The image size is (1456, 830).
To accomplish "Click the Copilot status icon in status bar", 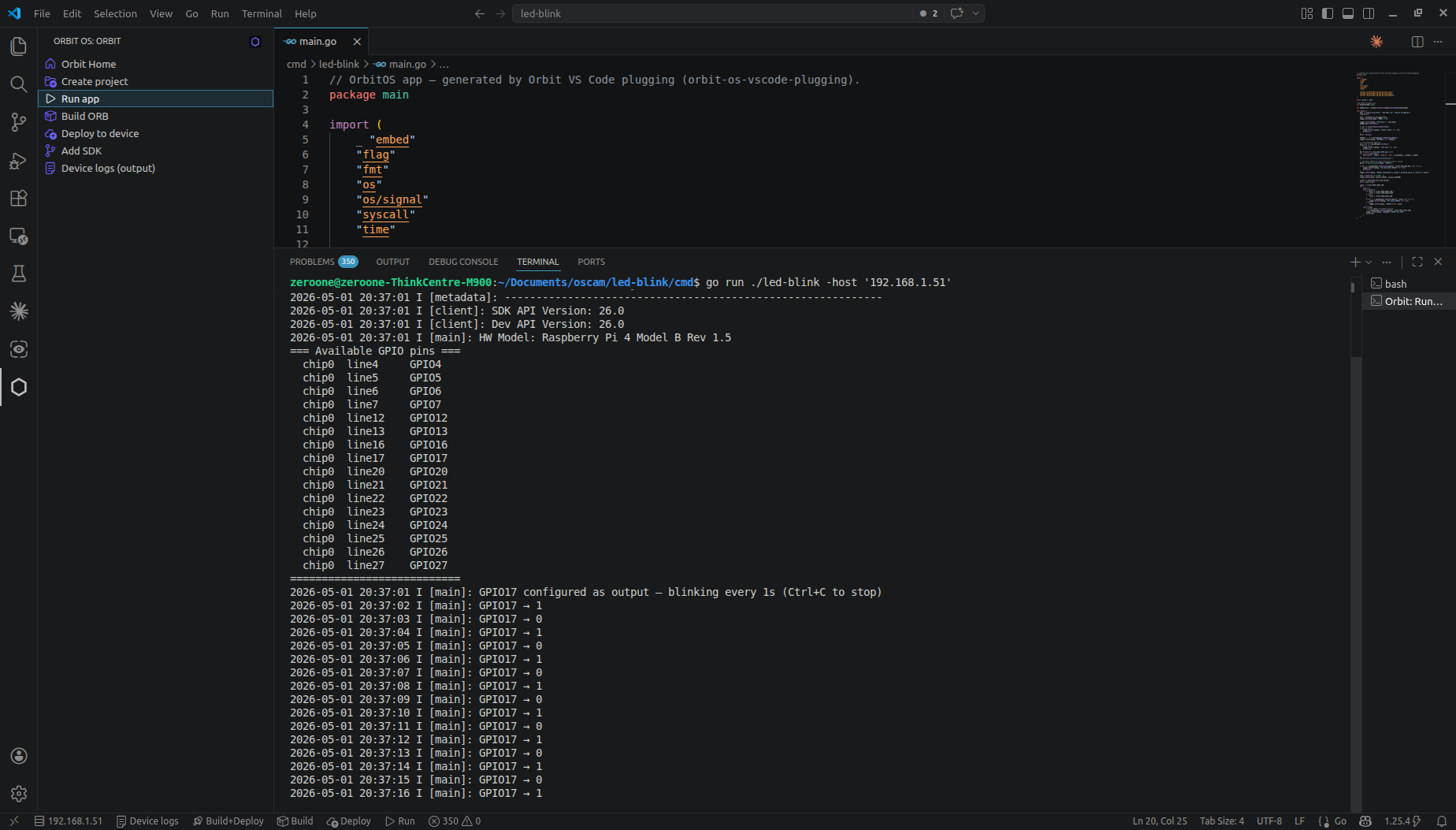I will click(x=1365, y=821).
